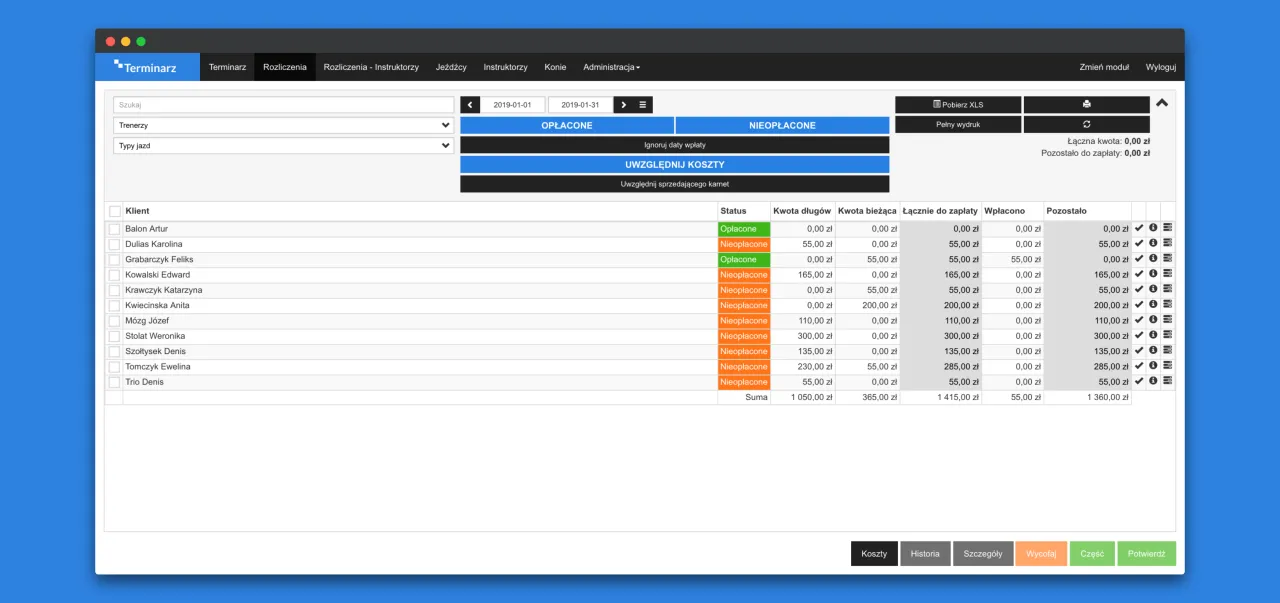Open the info icon on Dulias Karolina's row

1153,243
